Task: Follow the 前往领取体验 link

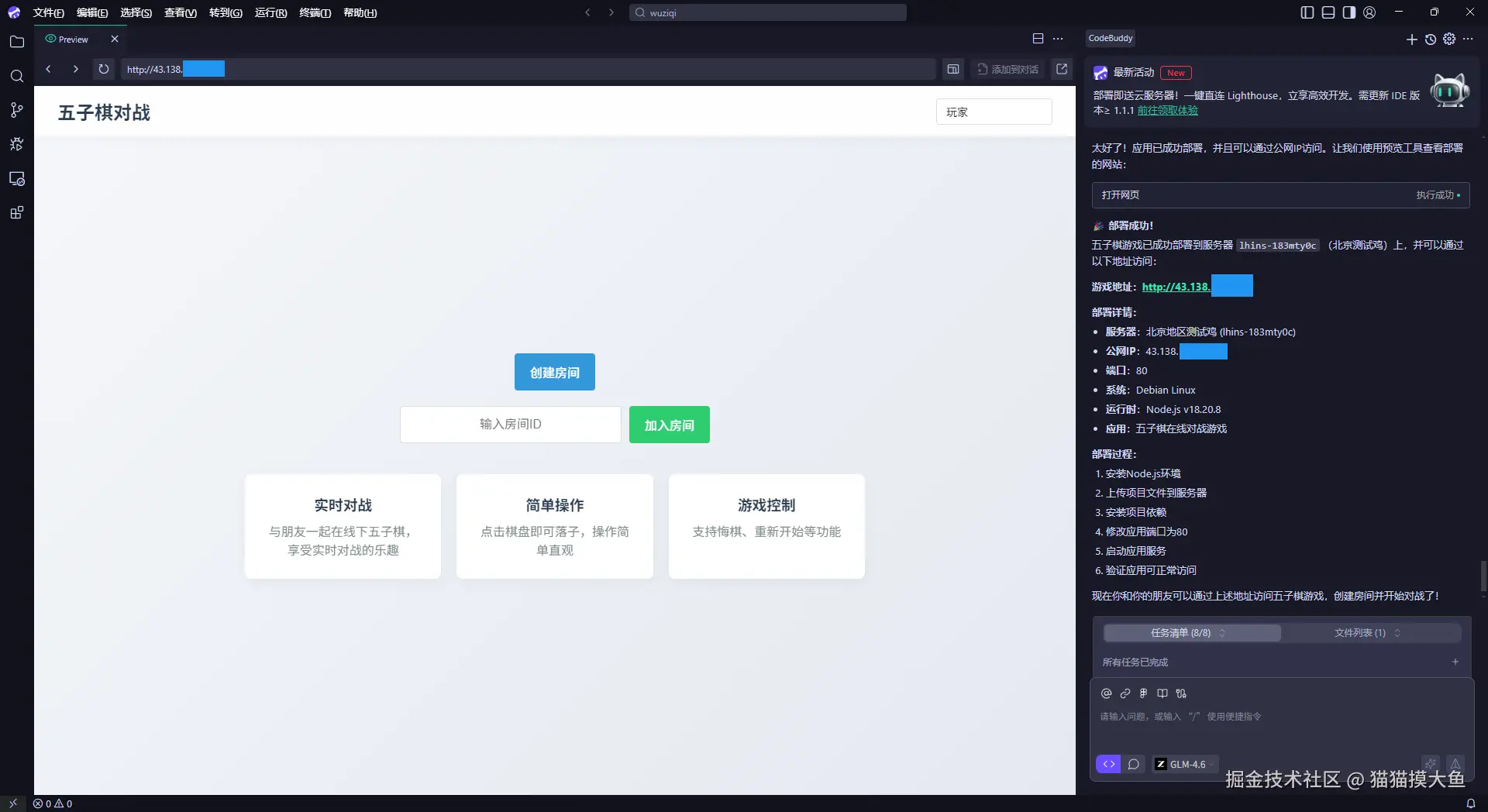Action: (1167, 110)
